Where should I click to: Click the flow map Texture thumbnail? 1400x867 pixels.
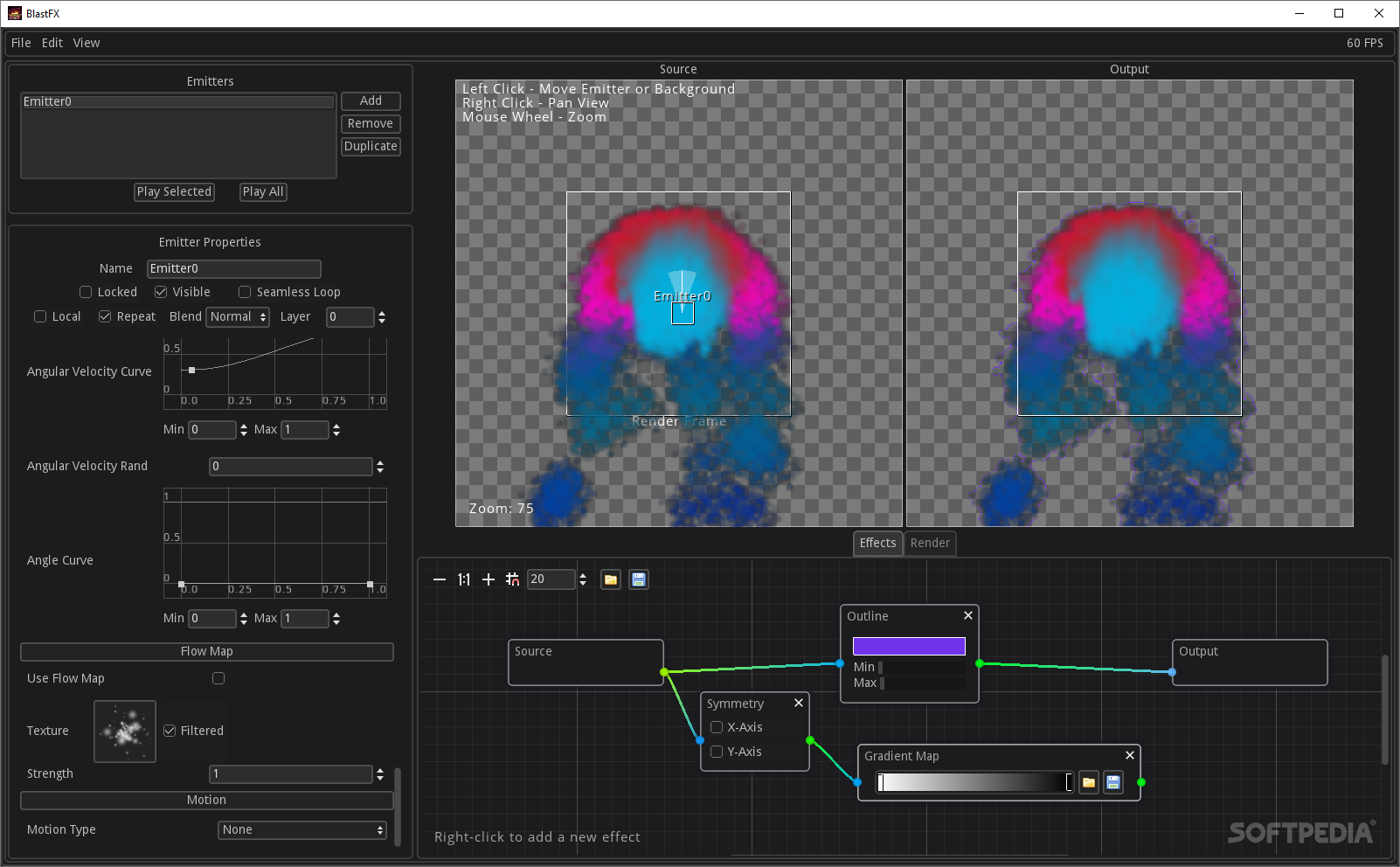[125, 732]
